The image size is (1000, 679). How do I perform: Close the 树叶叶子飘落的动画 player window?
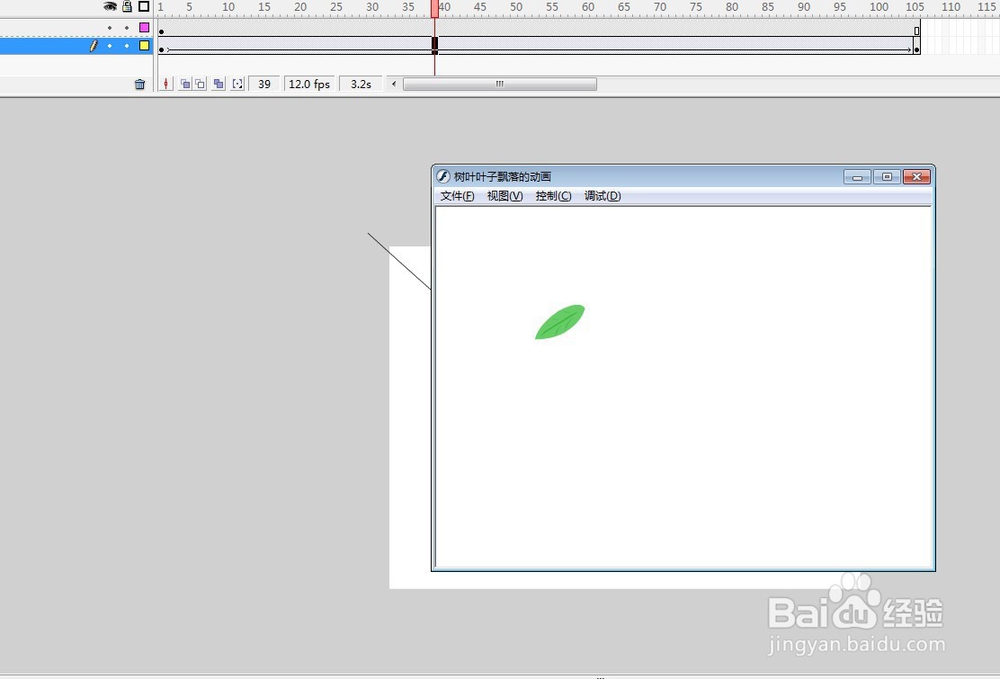tap(916, 177)
